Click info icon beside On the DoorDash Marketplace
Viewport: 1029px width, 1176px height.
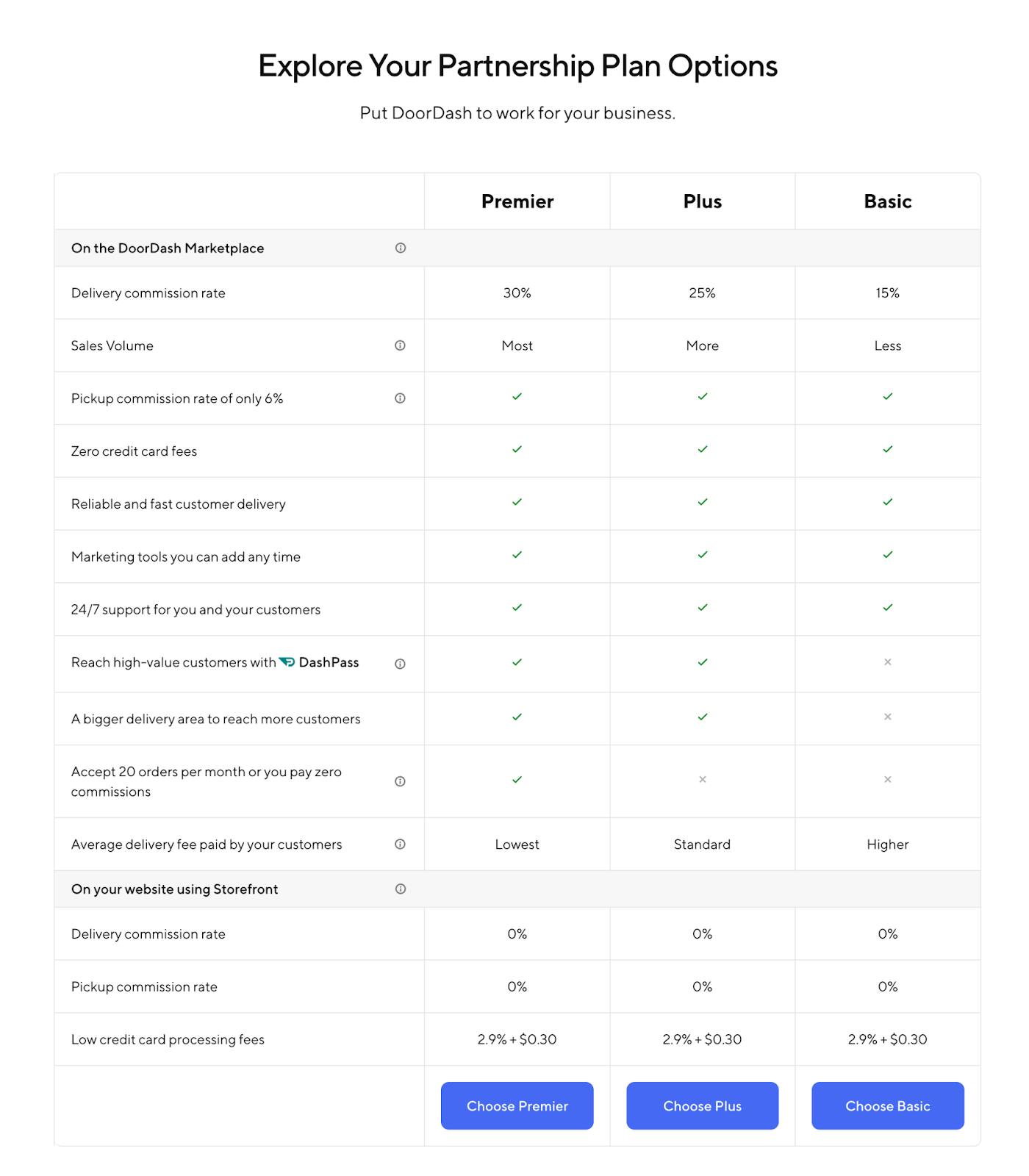coord(401,248)
